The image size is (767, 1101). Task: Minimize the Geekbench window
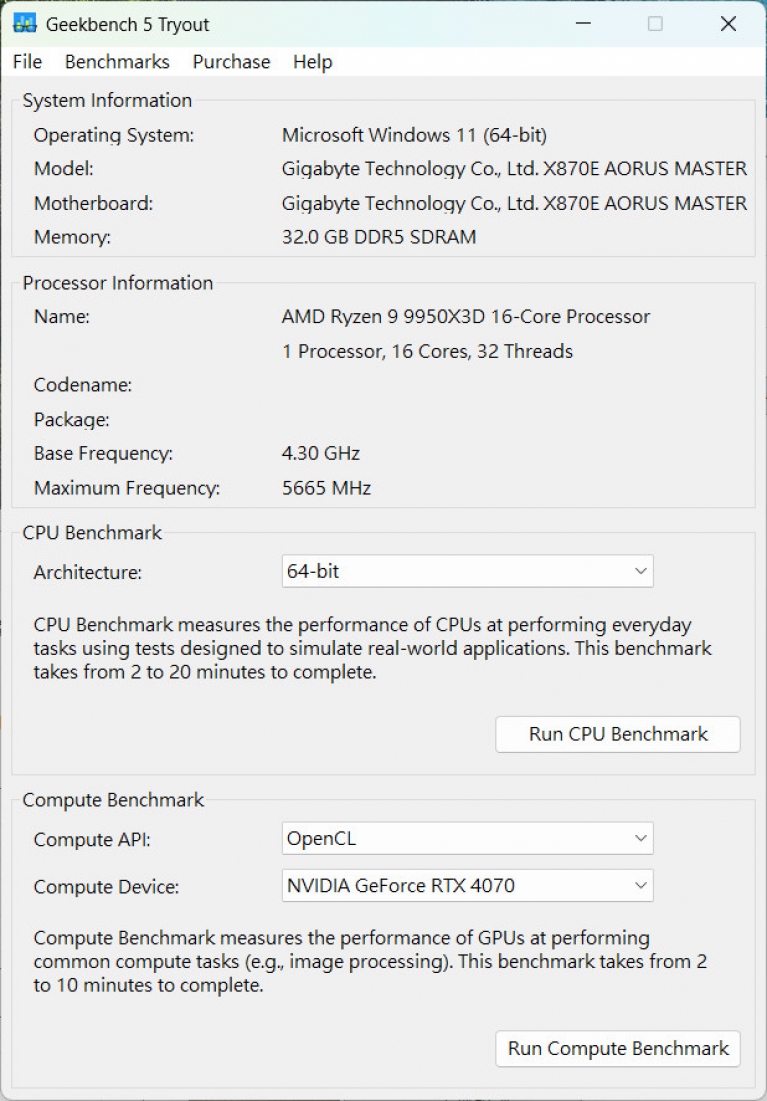pos(581,24)
